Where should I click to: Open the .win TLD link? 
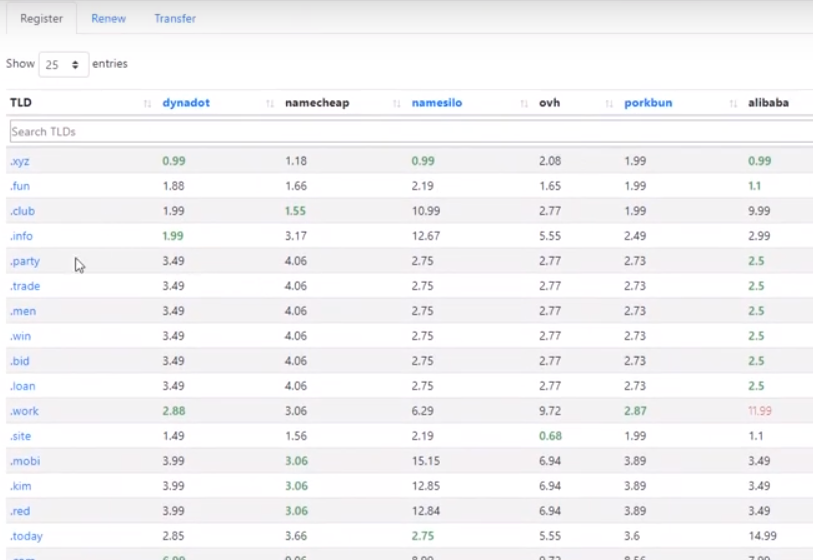tap(20, 336)
